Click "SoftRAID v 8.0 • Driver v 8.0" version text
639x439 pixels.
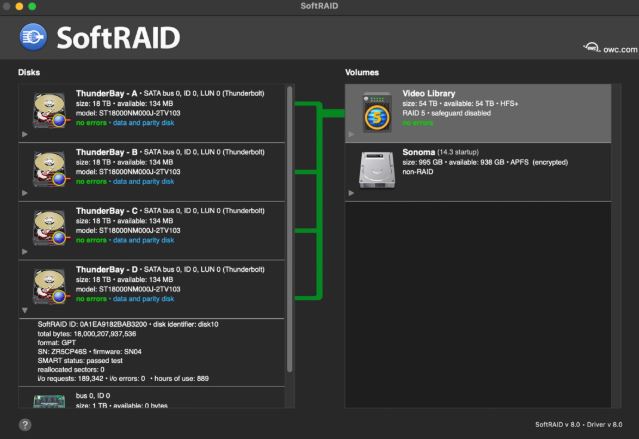[579, 425]
